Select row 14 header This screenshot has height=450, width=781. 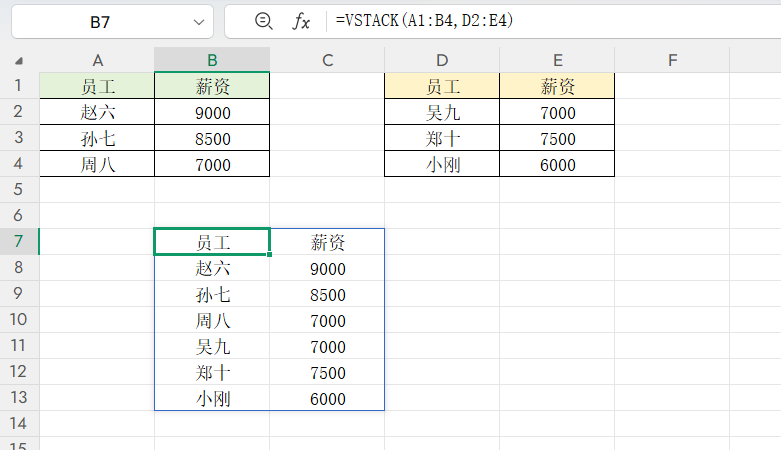coord(19,424)
